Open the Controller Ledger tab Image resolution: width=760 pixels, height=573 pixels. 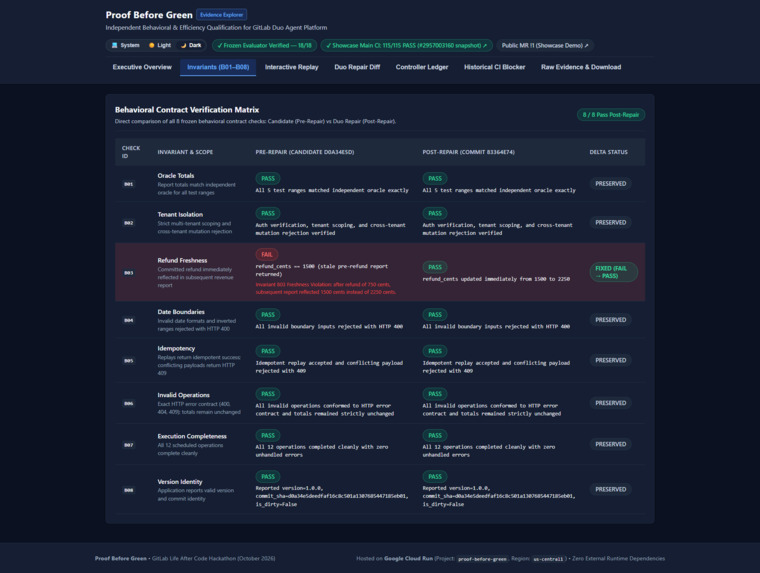[422, 67]
